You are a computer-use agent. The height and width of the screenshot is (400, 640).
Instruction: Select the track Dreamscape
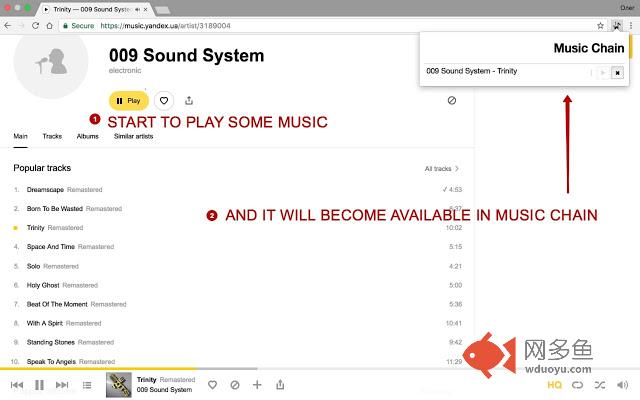45,190
